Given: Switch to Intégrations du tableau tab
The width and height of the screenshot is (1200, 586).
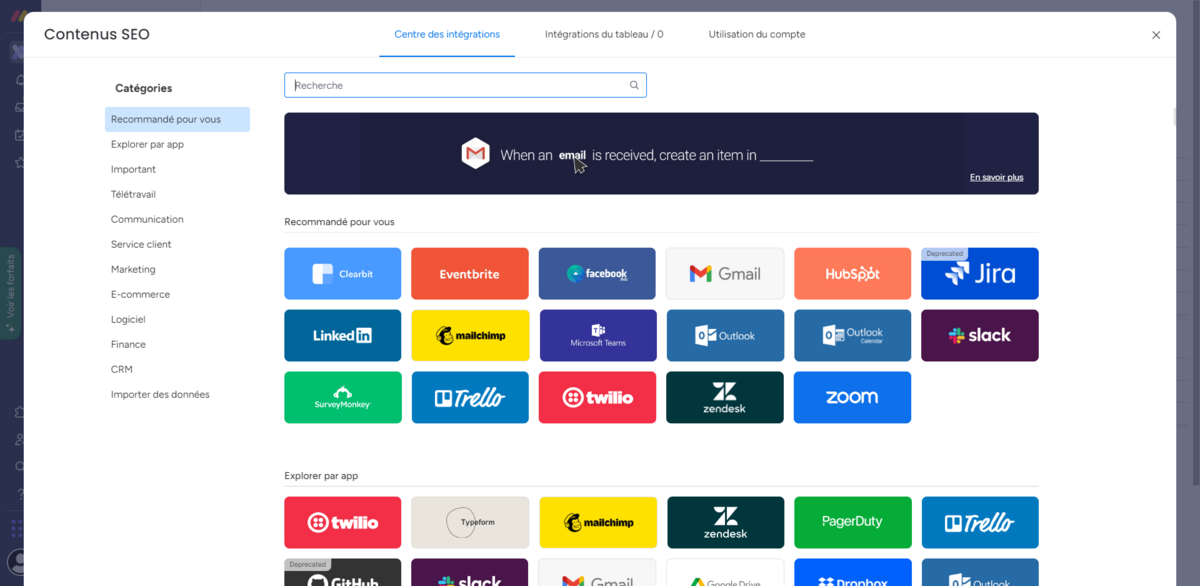Looking at the screenshot, I should click(x=604, y=34).
